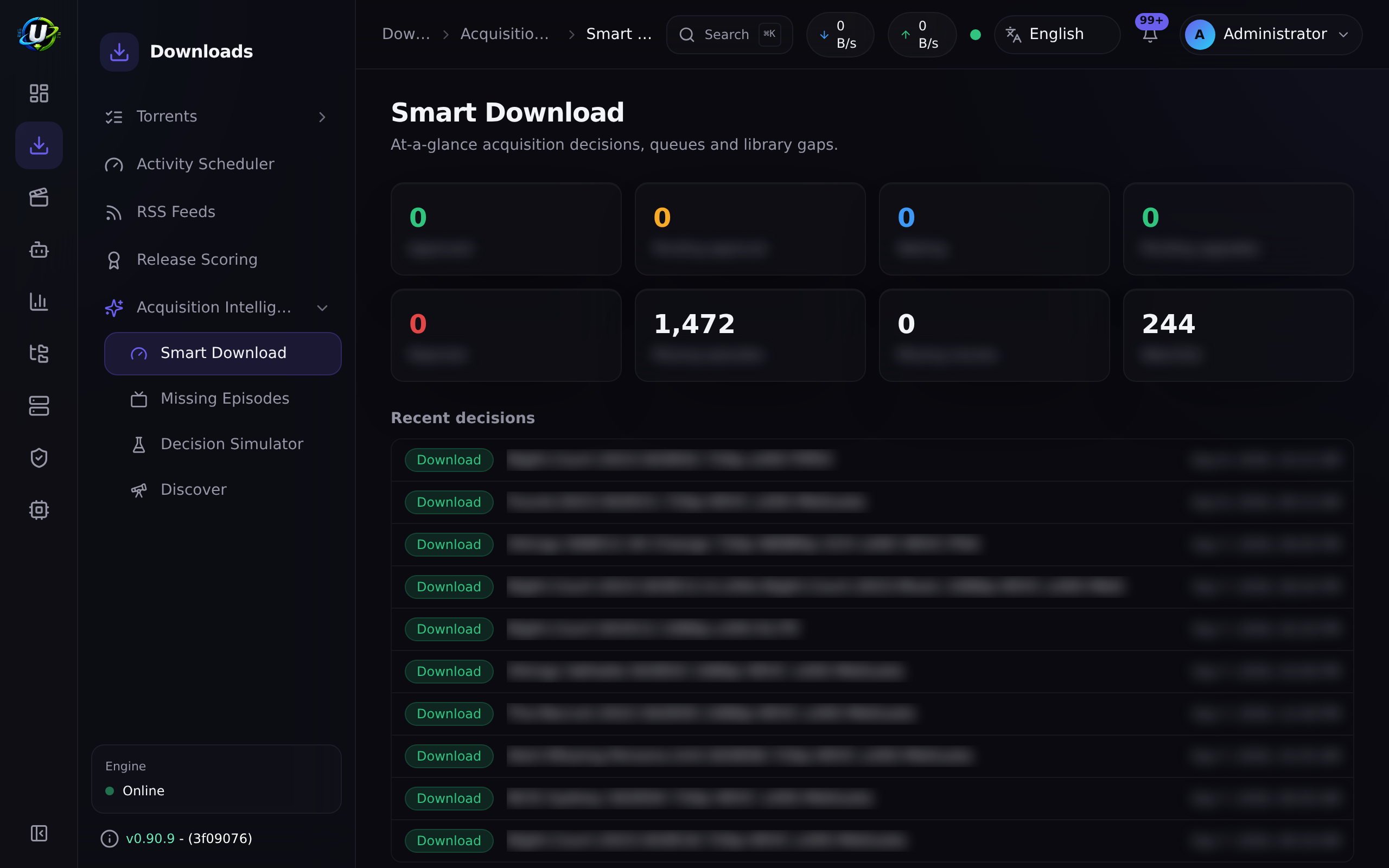Open the Administrator account menu
Image resolution: width=1389 pixels, height=868 pixels.
click(1270, 34)
